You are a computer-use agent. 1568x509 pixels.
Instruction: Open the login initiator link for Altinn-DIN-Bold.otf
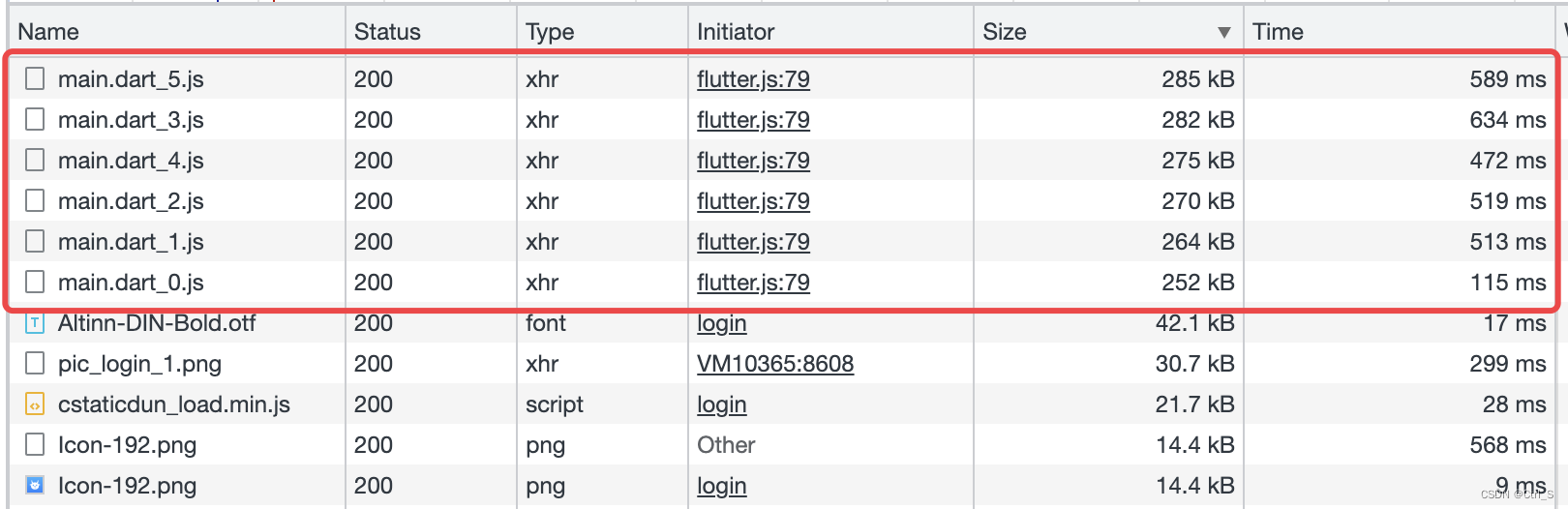(722, 323)
